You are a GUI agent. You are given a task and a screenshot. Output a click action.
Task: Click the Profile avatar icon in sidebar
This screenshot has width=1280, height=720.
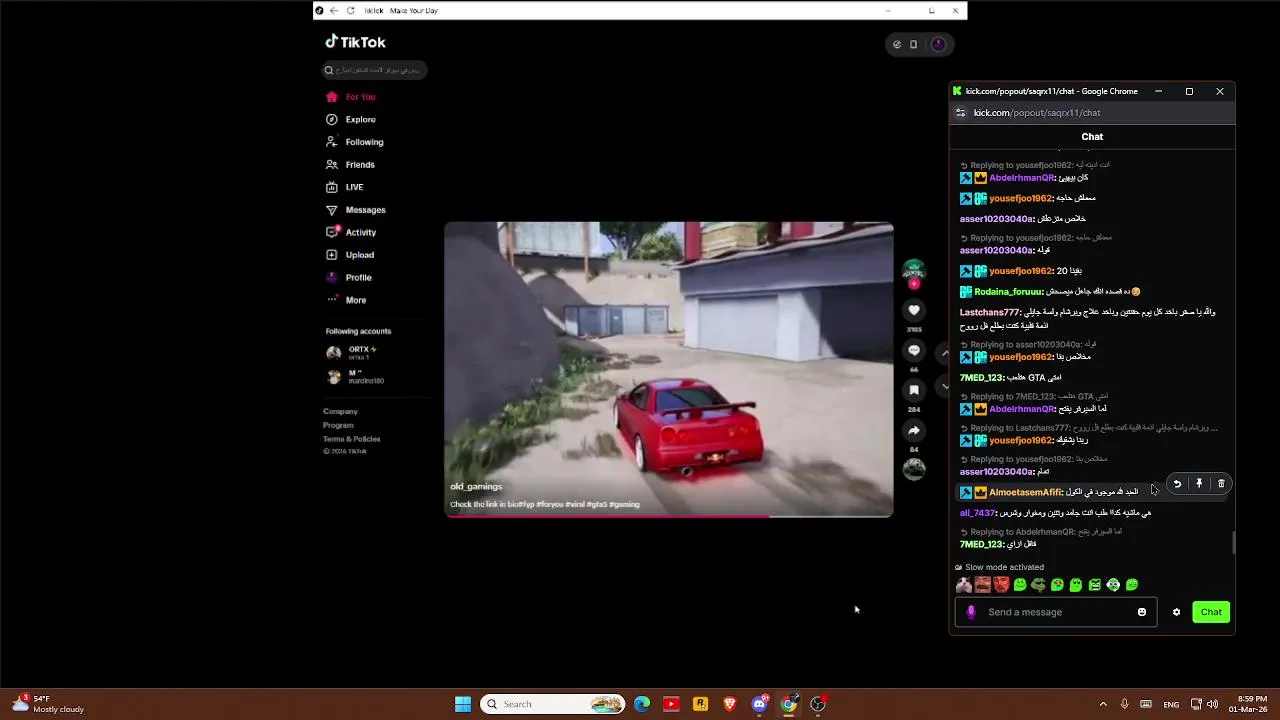pyautogui.click(x=332, y=277)
